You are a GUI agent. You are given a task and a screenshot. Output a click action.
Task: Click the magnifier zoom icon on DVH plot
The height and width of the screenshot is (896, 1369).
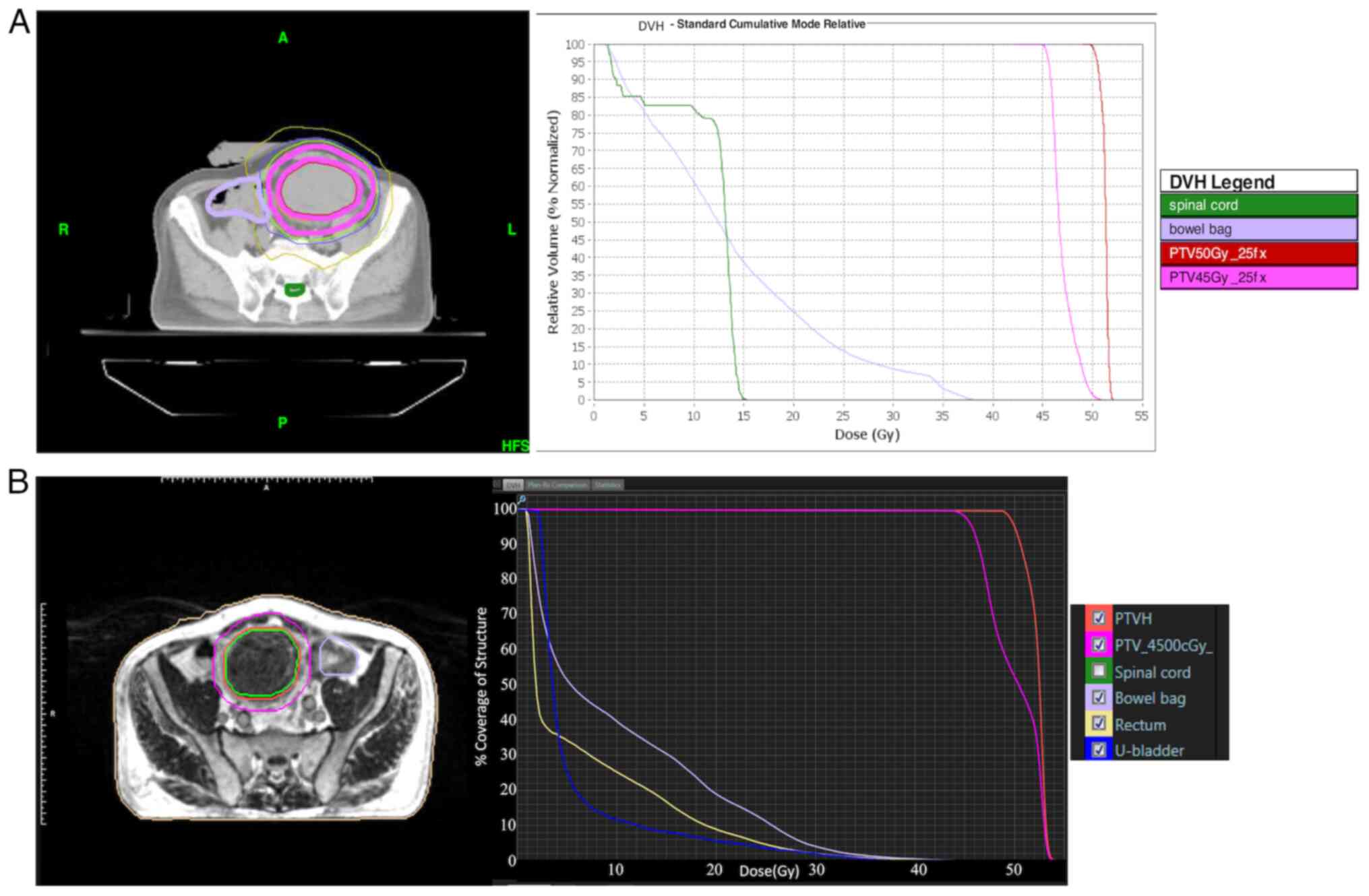[522, 499]
